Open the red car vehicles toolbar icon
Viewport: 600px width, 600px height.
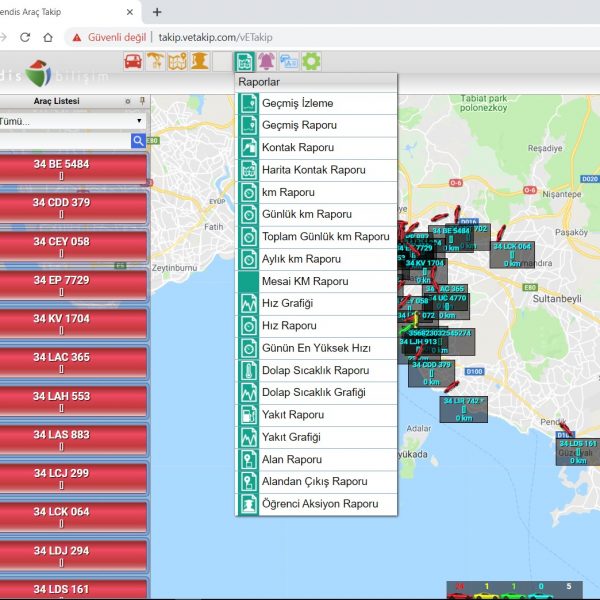(133, 61)
